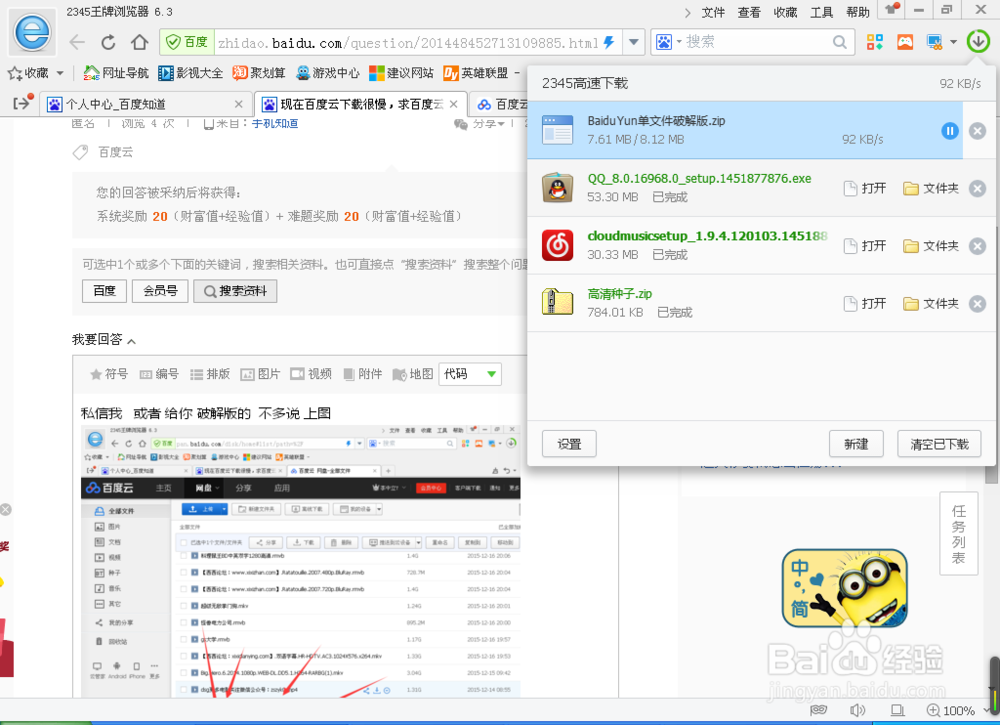This screenshot has width=1000, height=725.
Task: Go back to the previous page
Action: pyautogui.click(x=77, y=43)
